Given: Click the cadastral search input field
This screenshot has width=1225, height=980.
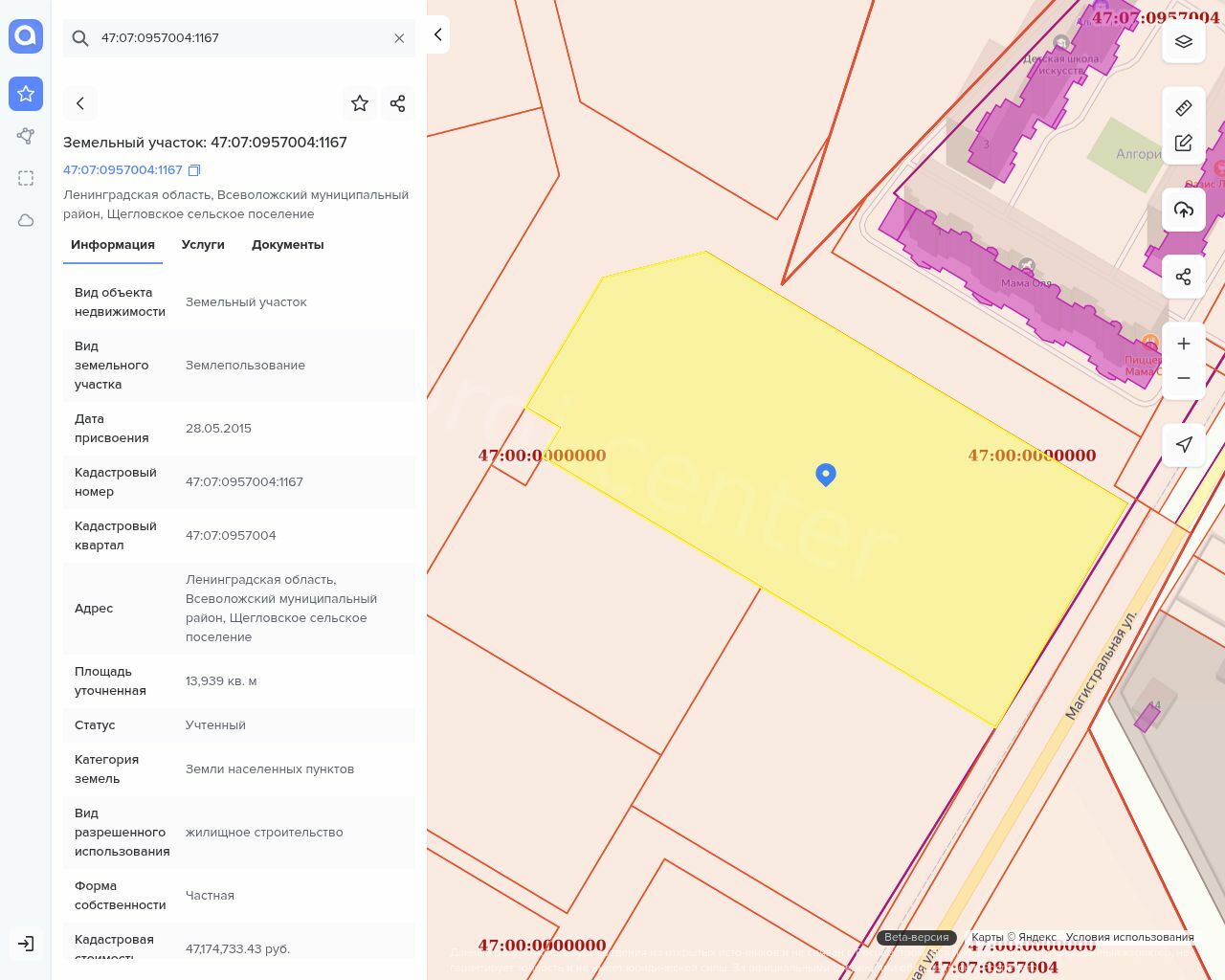Looking at the screenshot, I should pyautogui.click(x=239, y=38).
